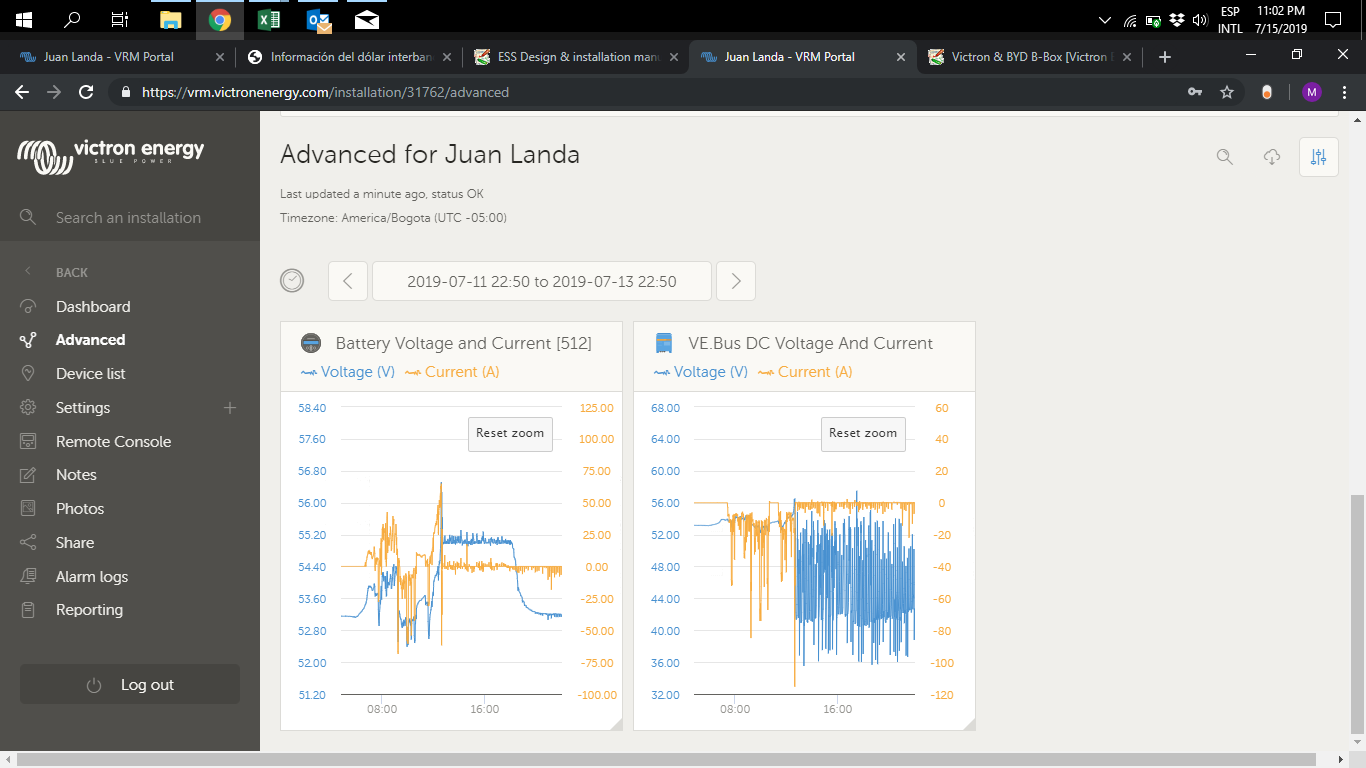The height and width of the screenshot is (768, 1366).
Task: Open Device list in sidebar menu
Action: pos(91,374)
